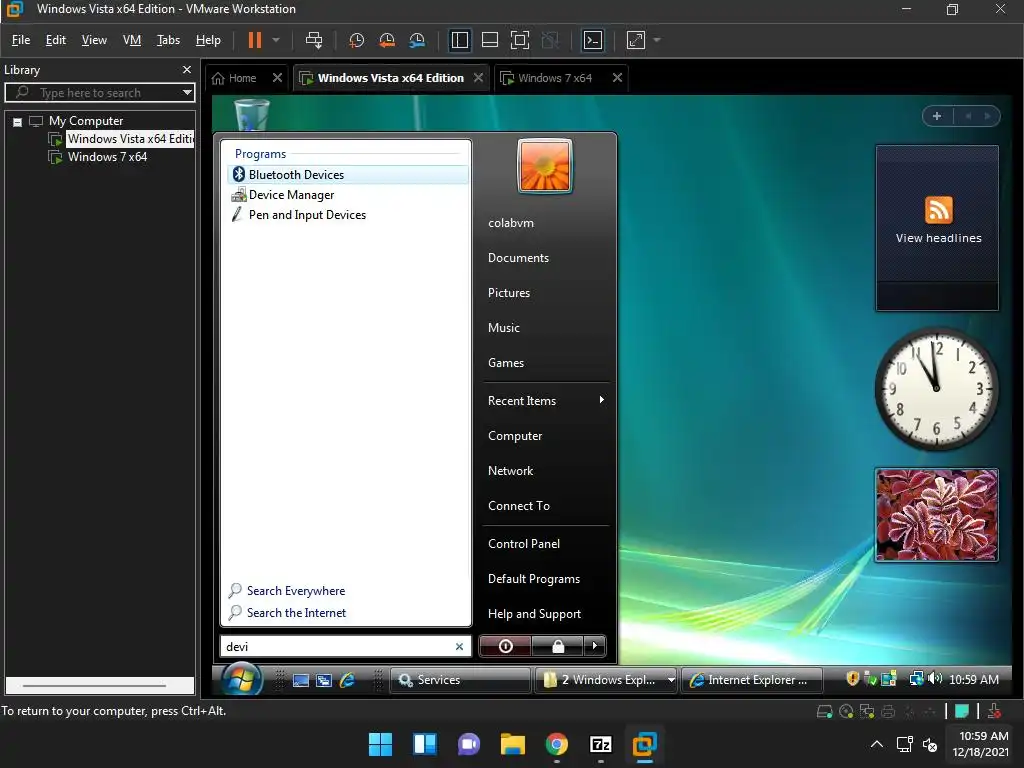Open the stretch guest dropdown arrow
Image resolution: width=1024 pixels, height=768 pixels.
[657, 40]
